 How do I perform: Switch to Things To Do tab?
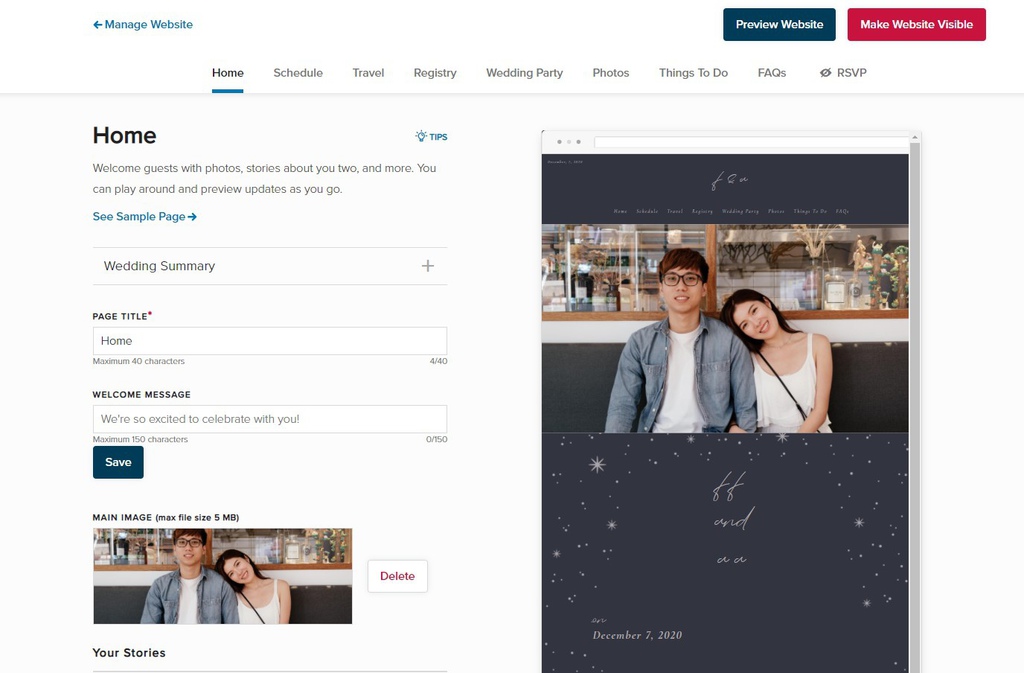693,72
